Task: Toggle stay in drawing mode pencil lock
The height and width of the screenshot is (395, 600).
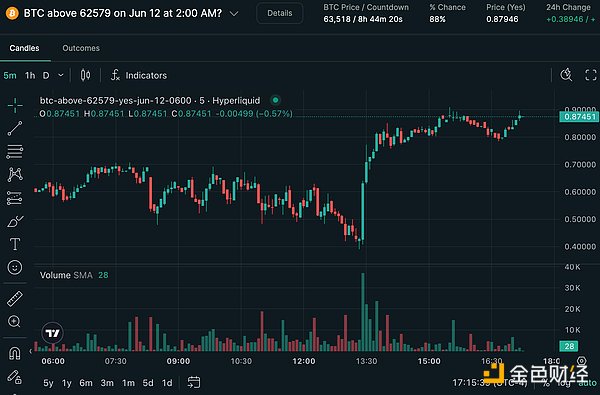Action: 15,377
